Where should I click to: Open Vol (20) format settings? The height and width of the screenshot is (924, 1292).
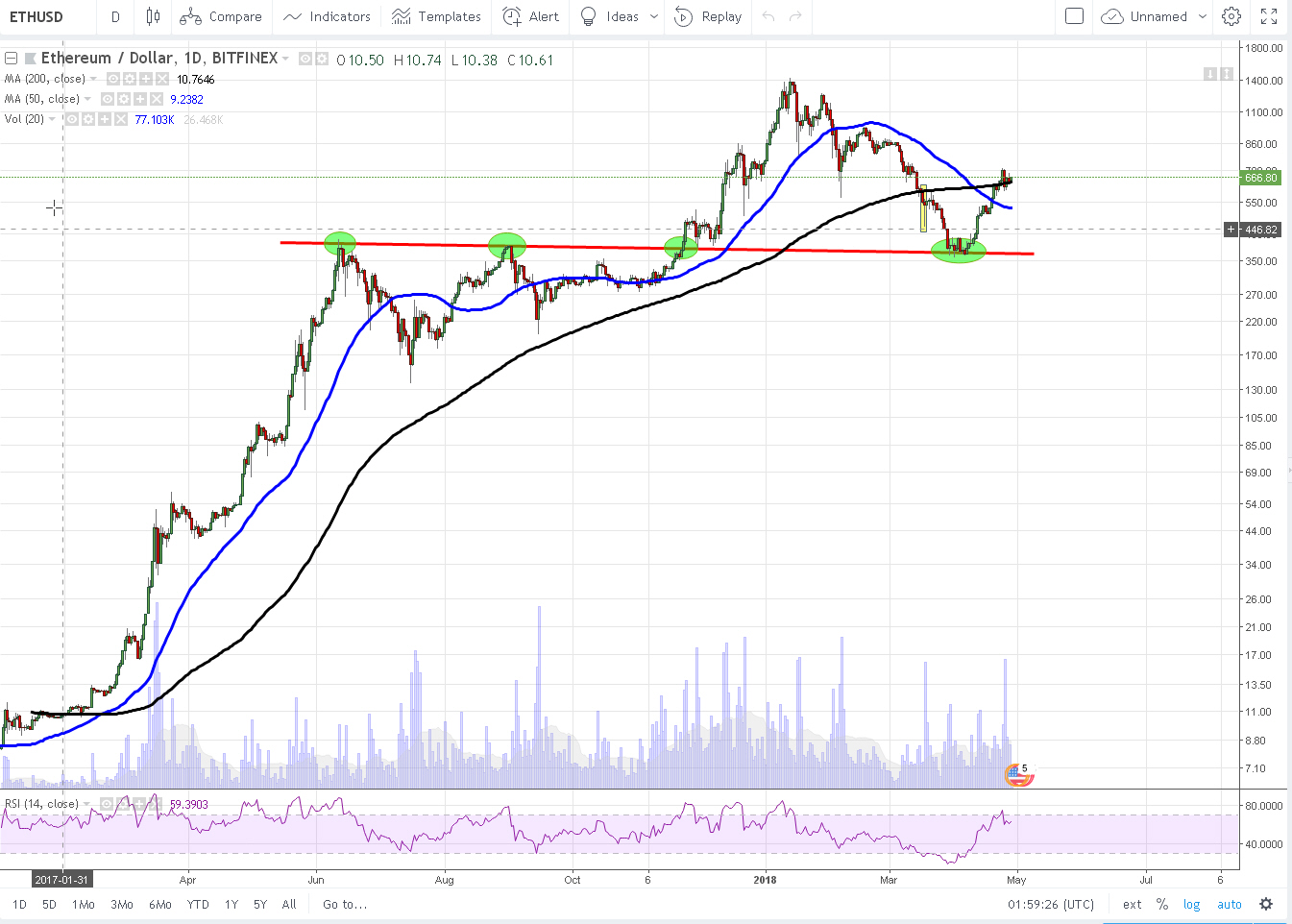[88, 119]
